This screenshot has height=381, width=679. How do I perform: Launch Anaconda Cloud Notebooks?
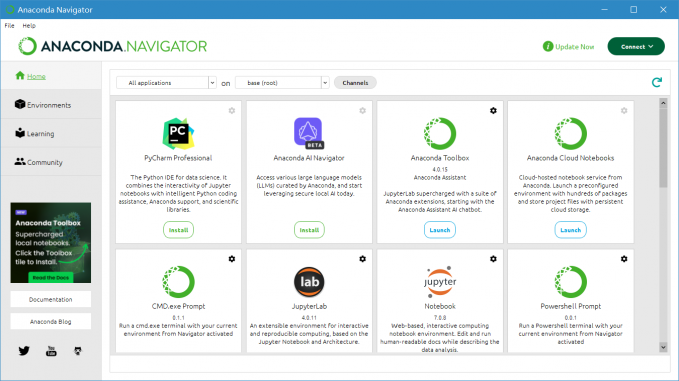[571, 230]
